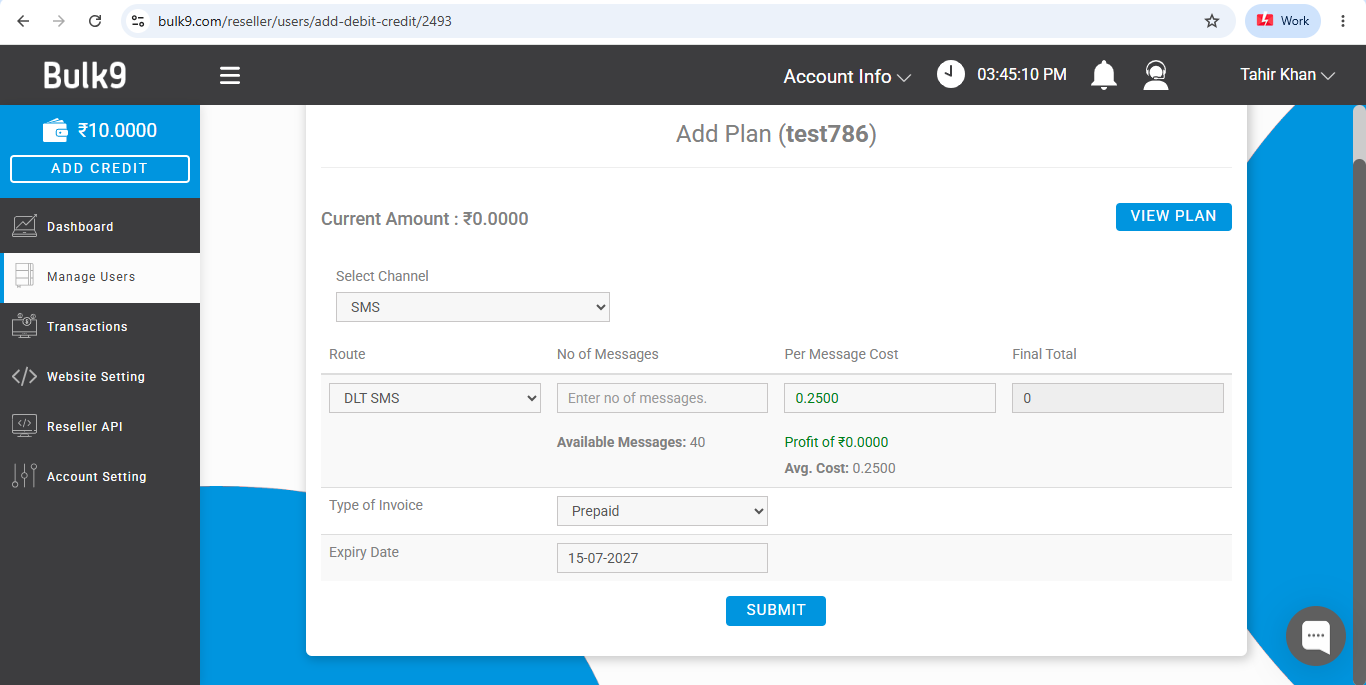The height and width of the screenshot is (685, 1366).
Task: Open the DLT SMS route dropdown
Action: click(x=435, y=398)
